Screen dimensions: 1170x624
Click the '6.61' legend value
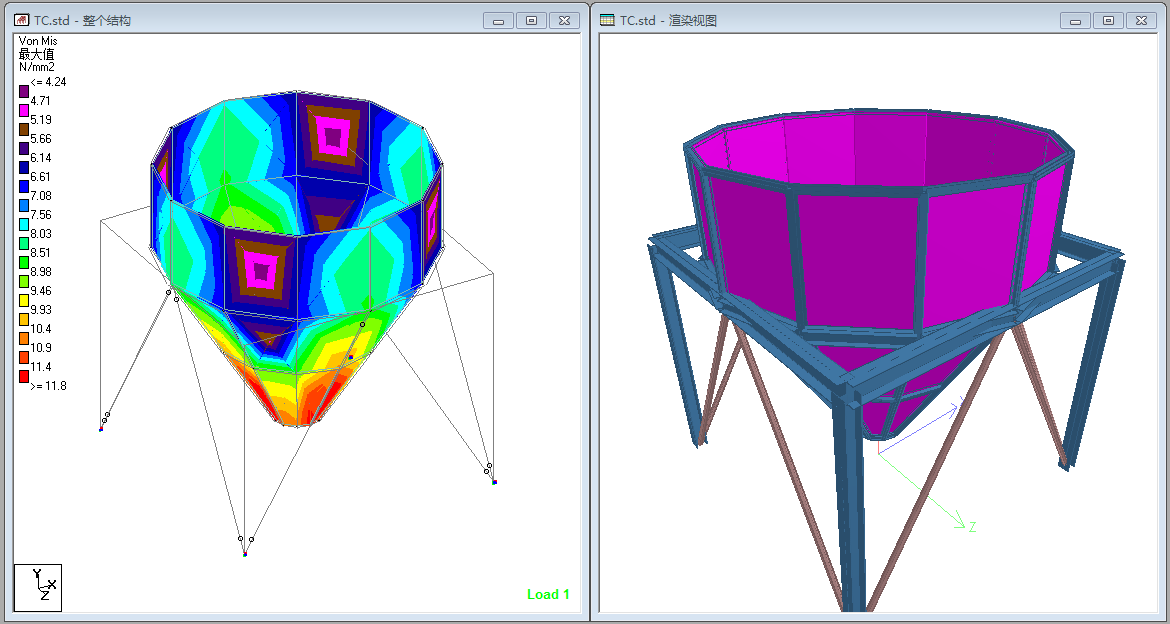[40, 177]
